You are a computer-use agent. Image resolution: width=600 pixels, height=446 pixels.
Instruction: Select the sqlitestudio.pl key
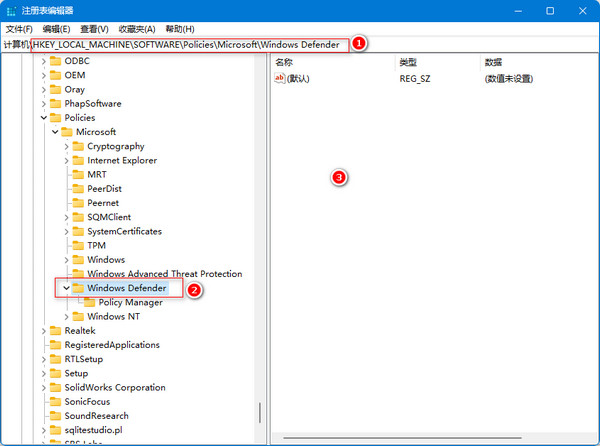93,430
